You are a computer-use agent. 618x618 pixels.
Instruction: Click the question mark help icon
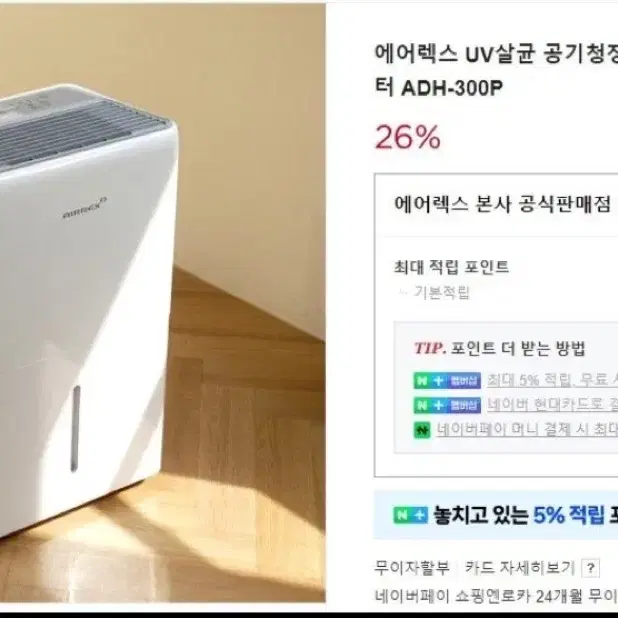pyautogui.click(x=590, y=568)
